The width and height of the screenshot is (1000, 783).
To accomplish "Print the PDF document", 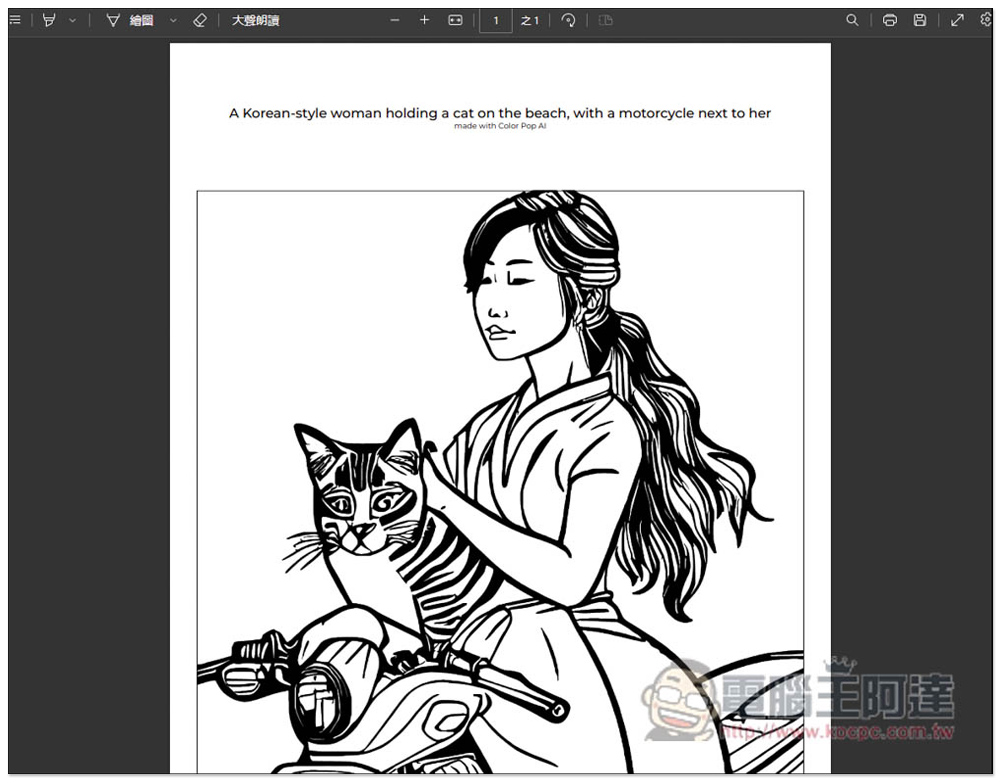I will [890, 20].
